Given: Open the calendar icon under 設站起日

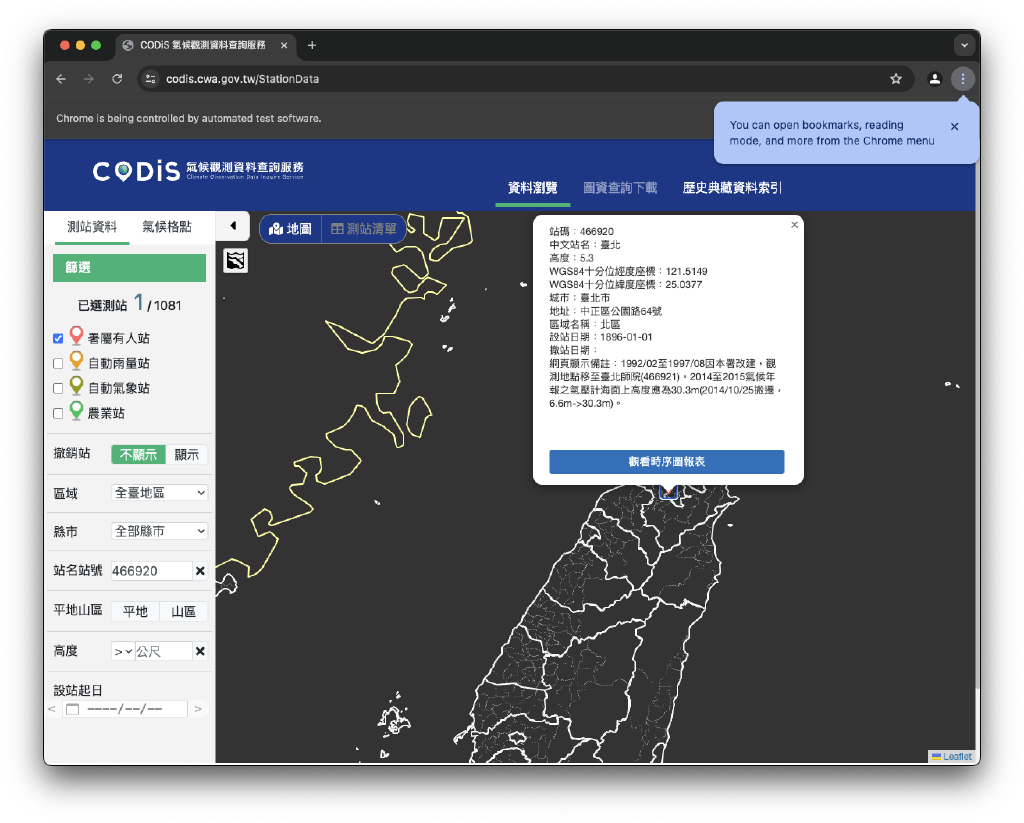Looking at the screenshot, I should click(x=71, y=708).
